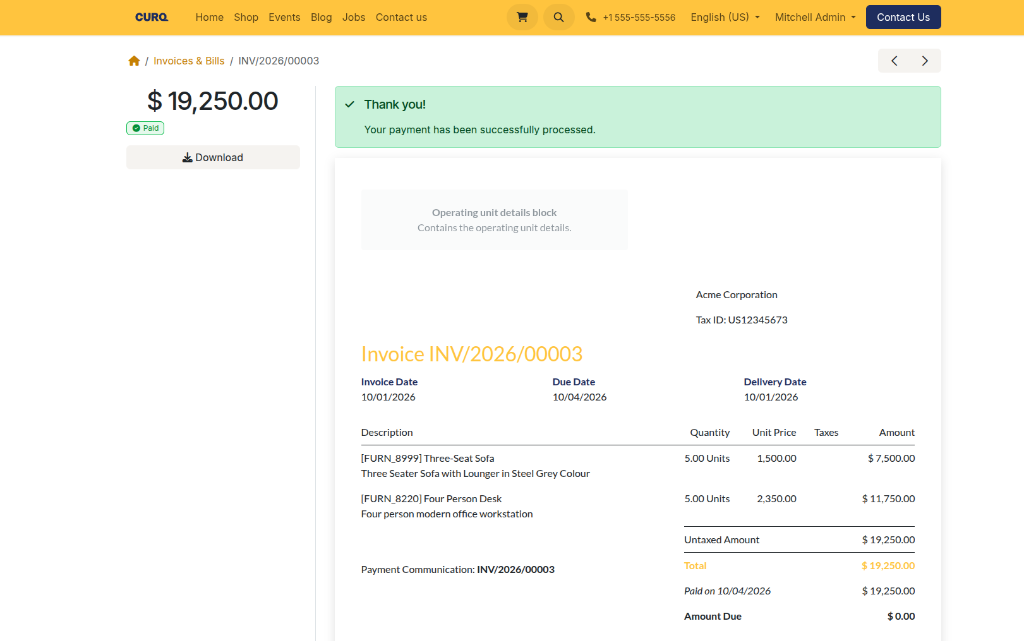Click Tax ID: US12345673

pyautogui.click(x=741, y=320)
